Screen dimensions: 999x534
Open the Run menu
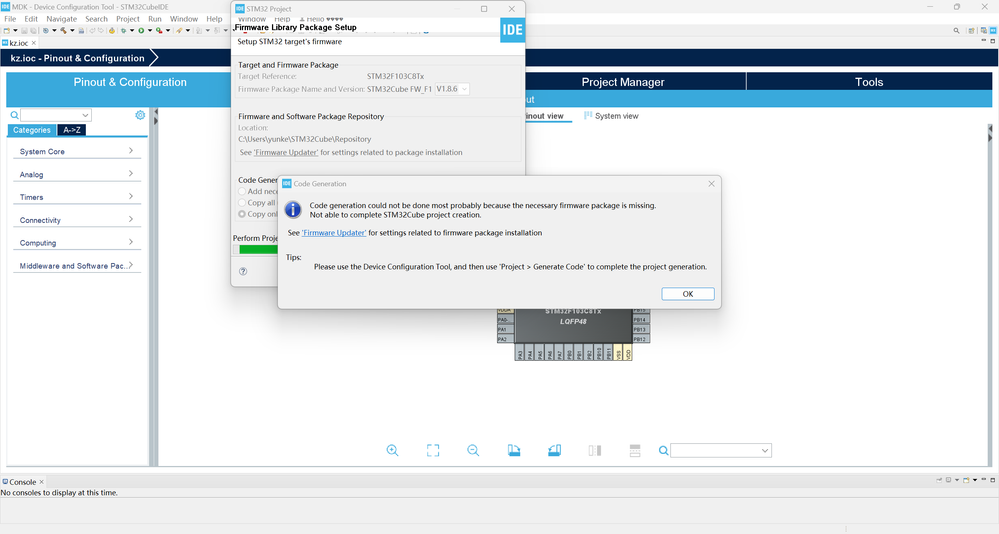coord(155,19)
